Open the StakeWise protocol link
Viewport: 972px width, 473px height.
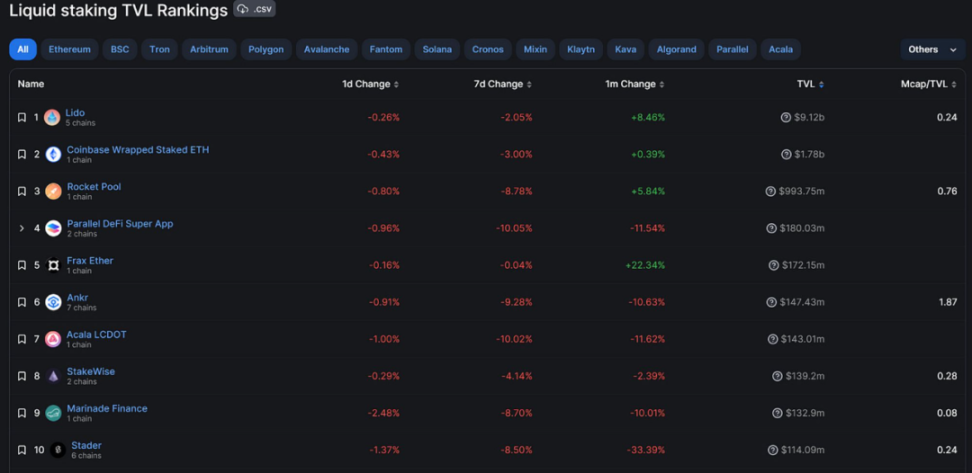click(91, 371)
